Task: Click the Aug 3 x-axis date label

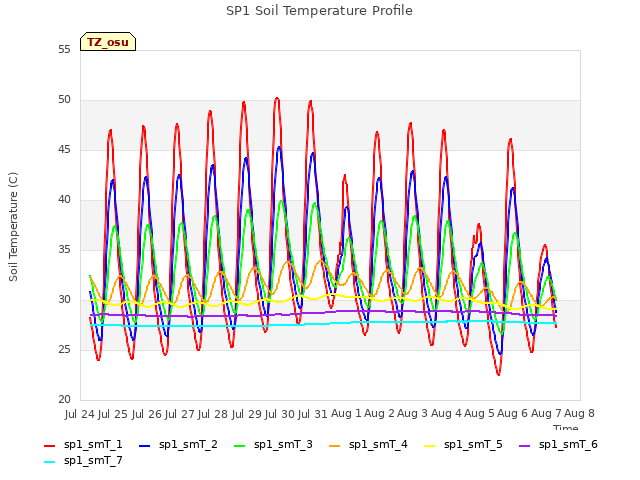Action: point(413,414)
